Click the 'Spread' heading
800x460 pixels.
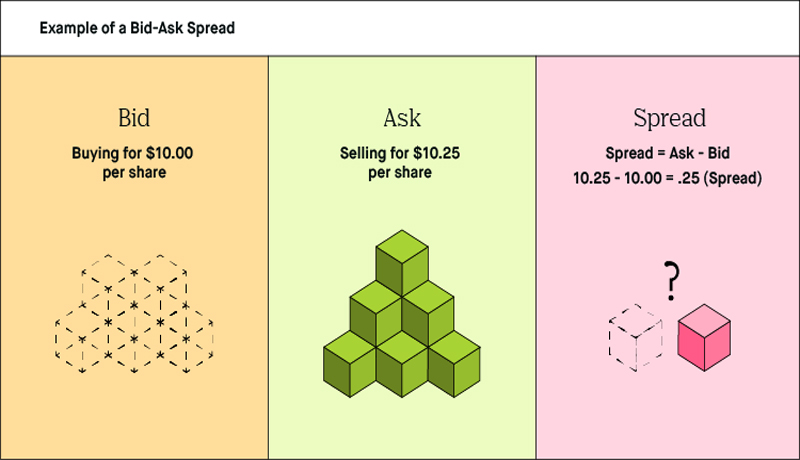pyautogui.click(x=669, y=119)
